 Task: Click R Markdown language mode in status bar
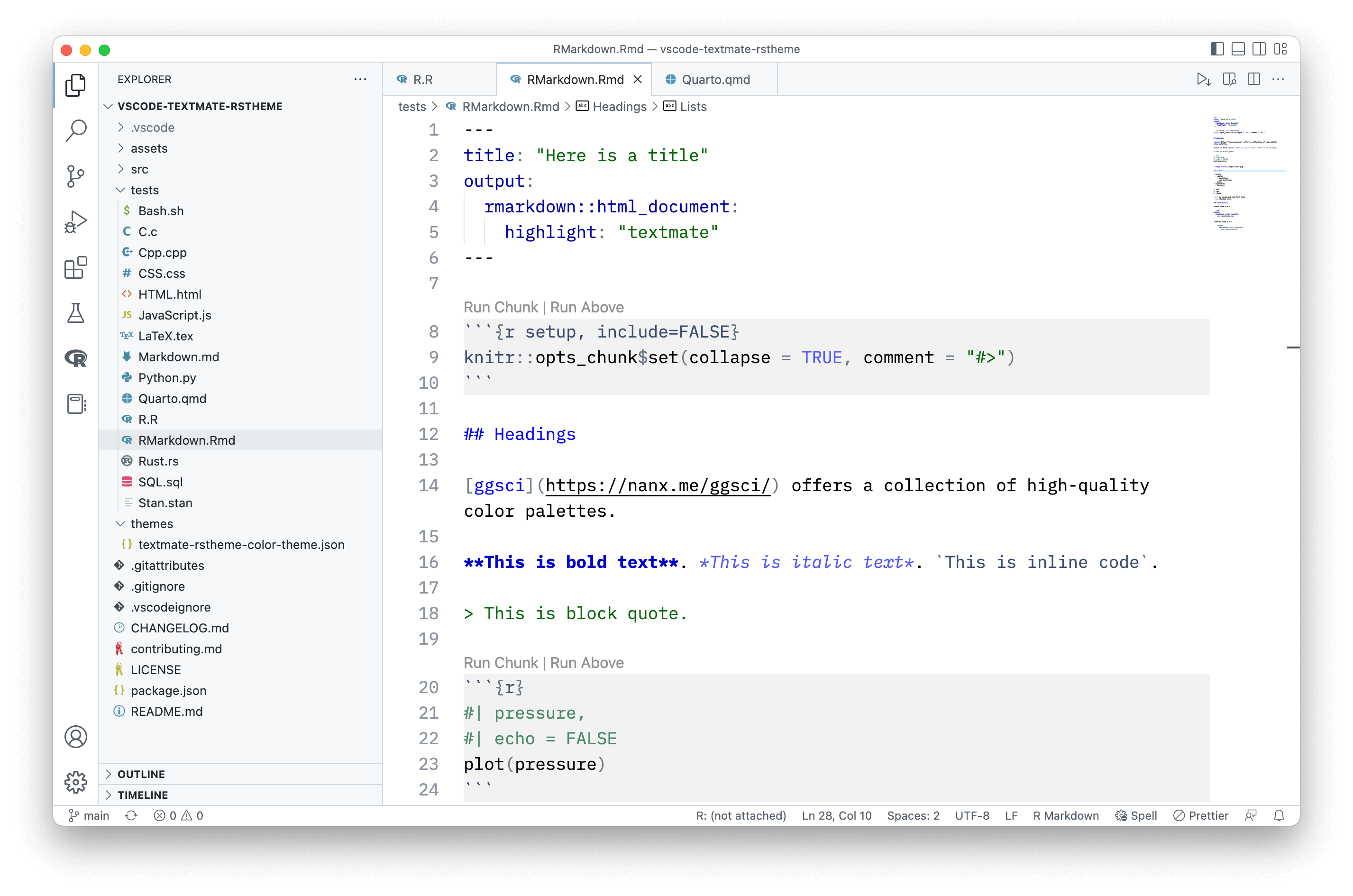(1065, 815)
